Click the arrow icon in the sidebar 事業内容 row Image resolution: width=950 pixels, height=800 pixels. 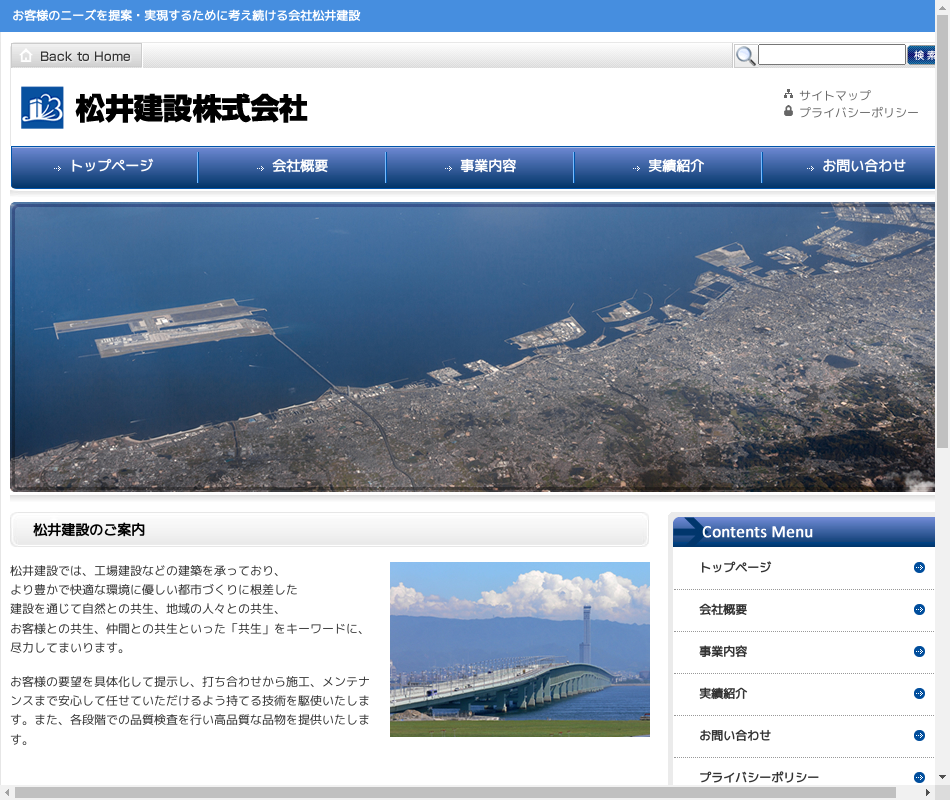click(x=919, y=652)
